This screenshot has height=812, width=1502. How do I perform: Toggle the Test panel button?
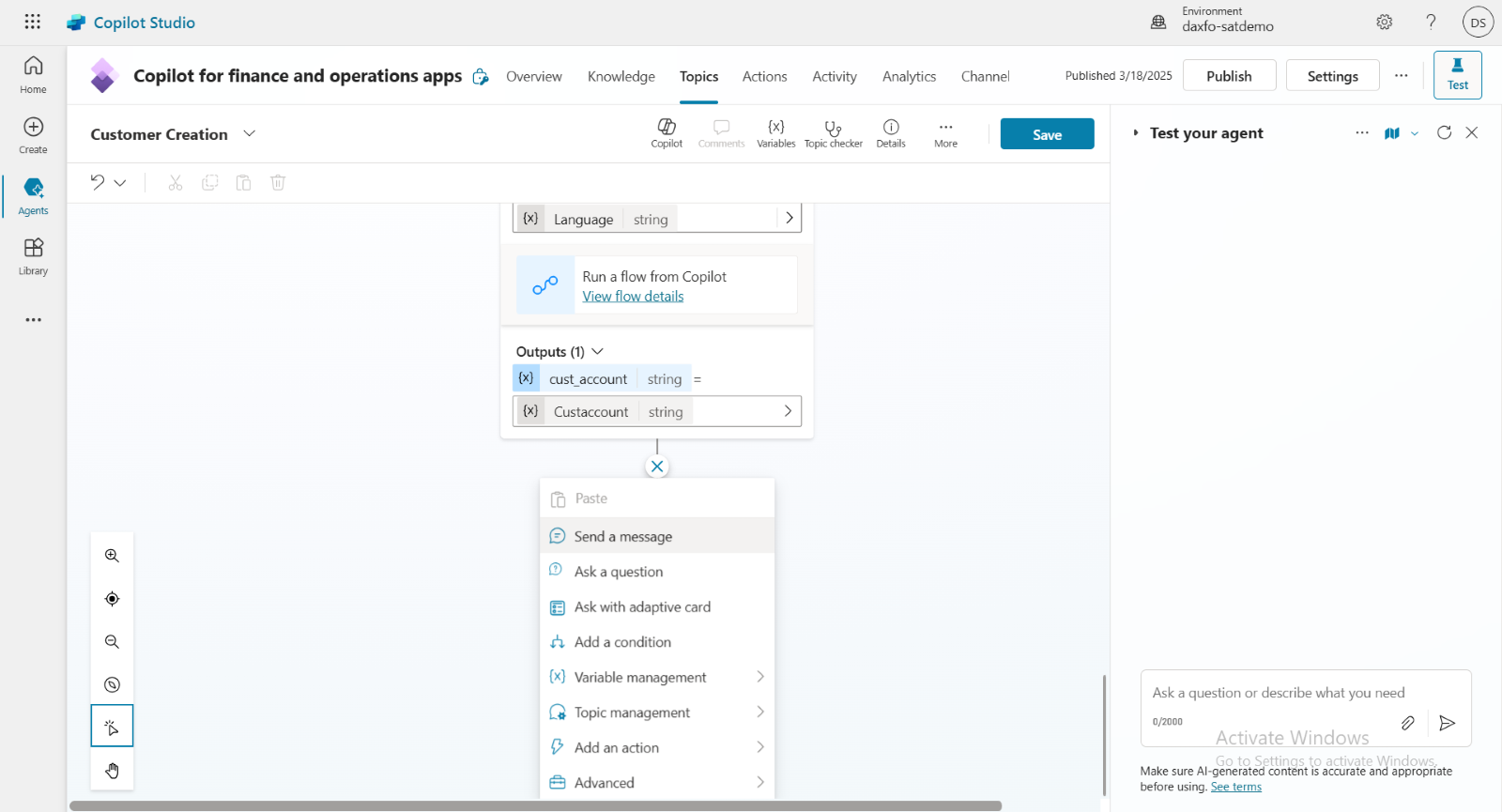[x=1457, y=75]
